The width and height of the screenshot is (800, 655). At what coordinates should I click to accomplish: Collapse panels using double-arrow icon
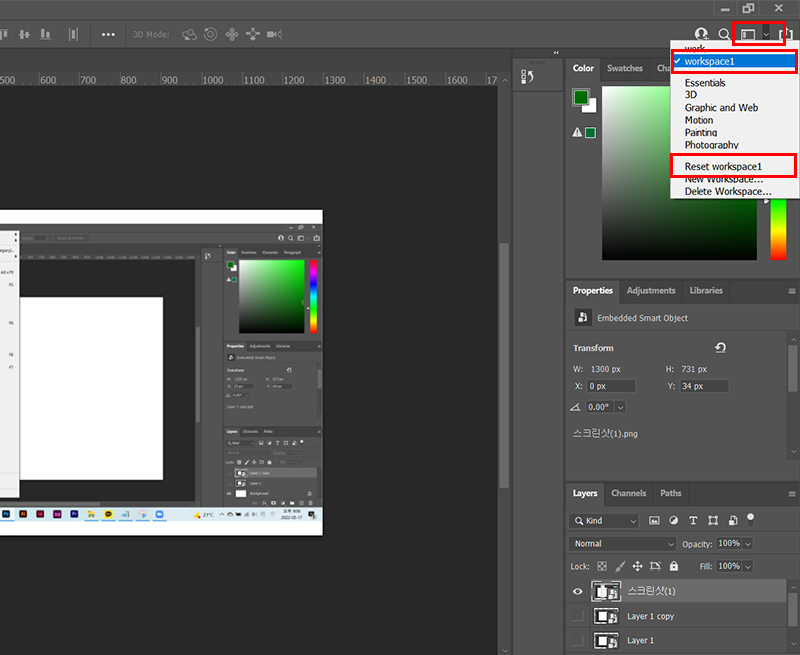(556, 53)
